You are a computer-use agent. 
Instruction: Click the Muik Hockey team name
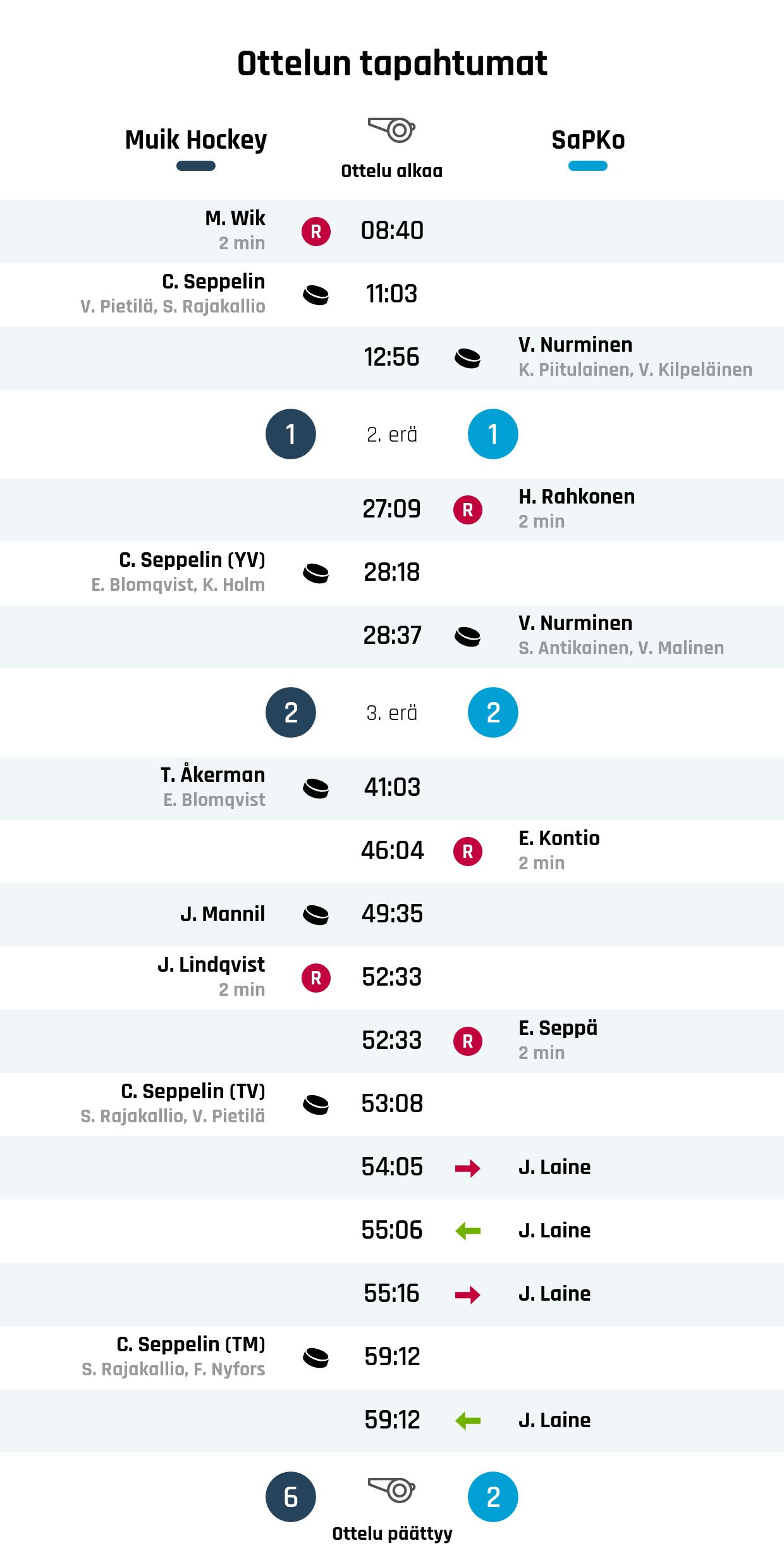pos(196,140)
